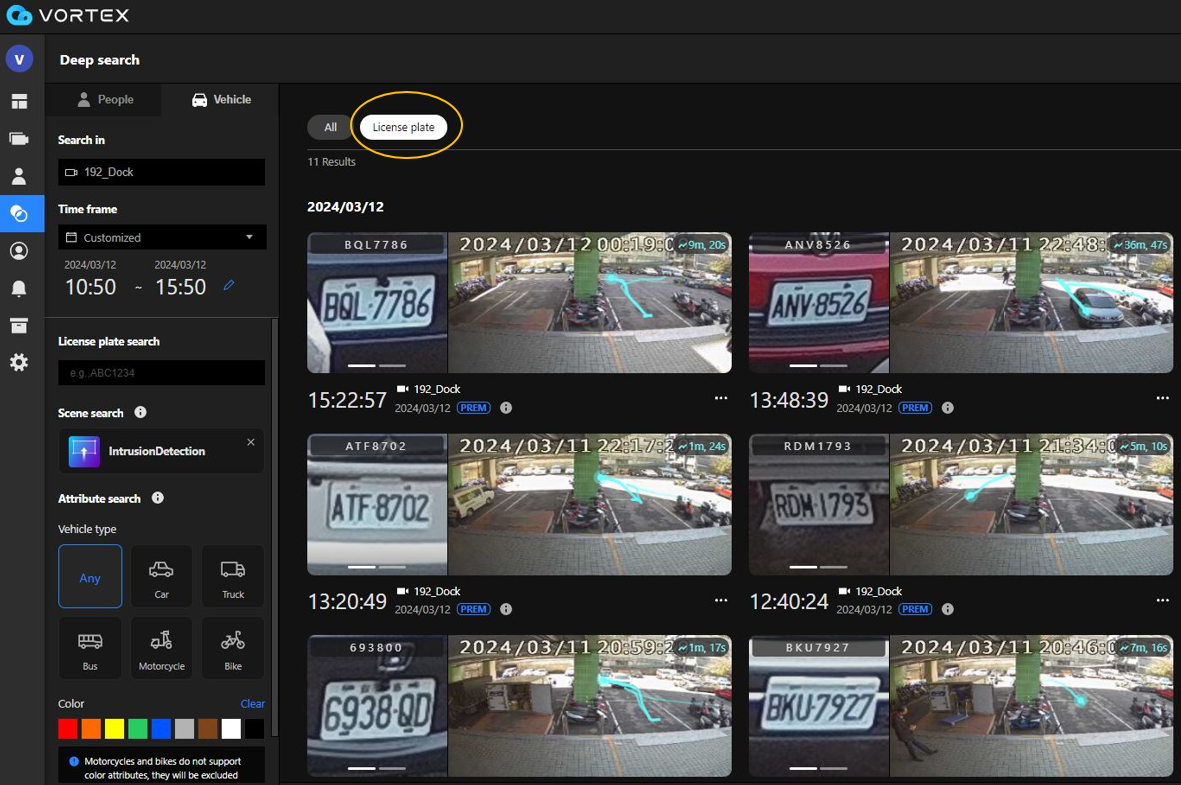Open the Customized time frame dropdown
This screenshot has height=785, width=1181.
click(161, 237)
